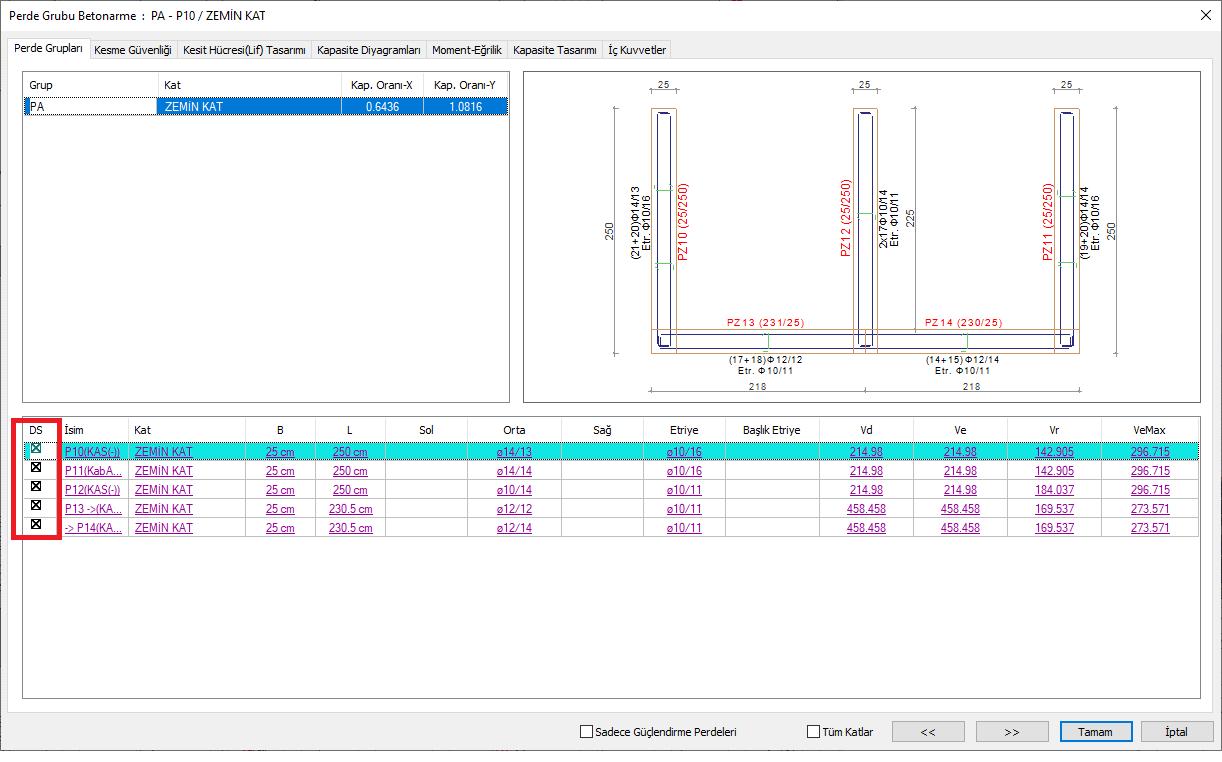This screenshot has width=1222, height=762.
Task: Click VeMax column header
Action: (1150, 429)
